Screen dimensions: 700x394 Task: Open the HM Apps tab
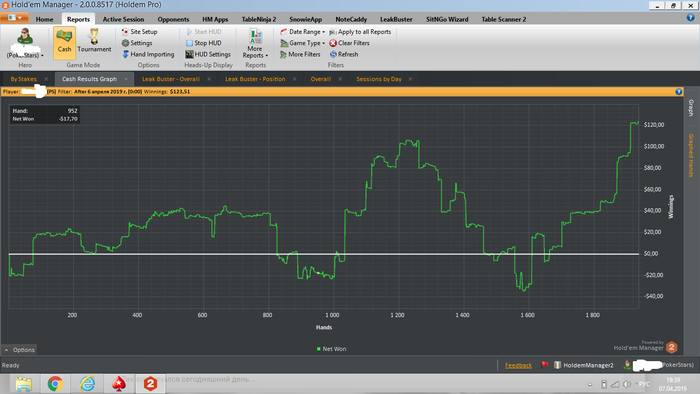pos(215,19)
